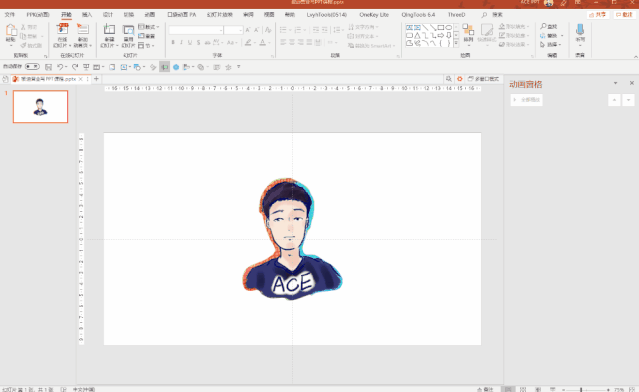Apply Underline formatting
This screenshot has width=639, height=392.
pos(190,42)
